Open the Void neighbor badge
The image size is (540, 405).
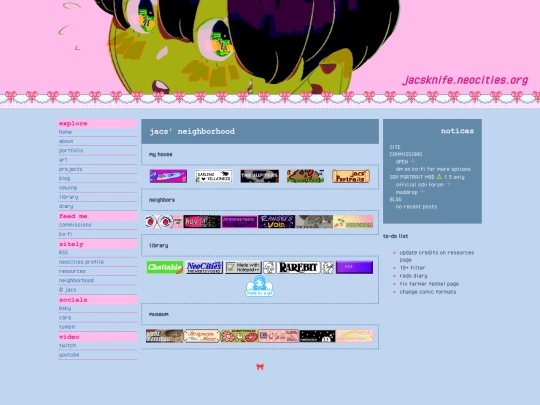click(x=277, y=222)
